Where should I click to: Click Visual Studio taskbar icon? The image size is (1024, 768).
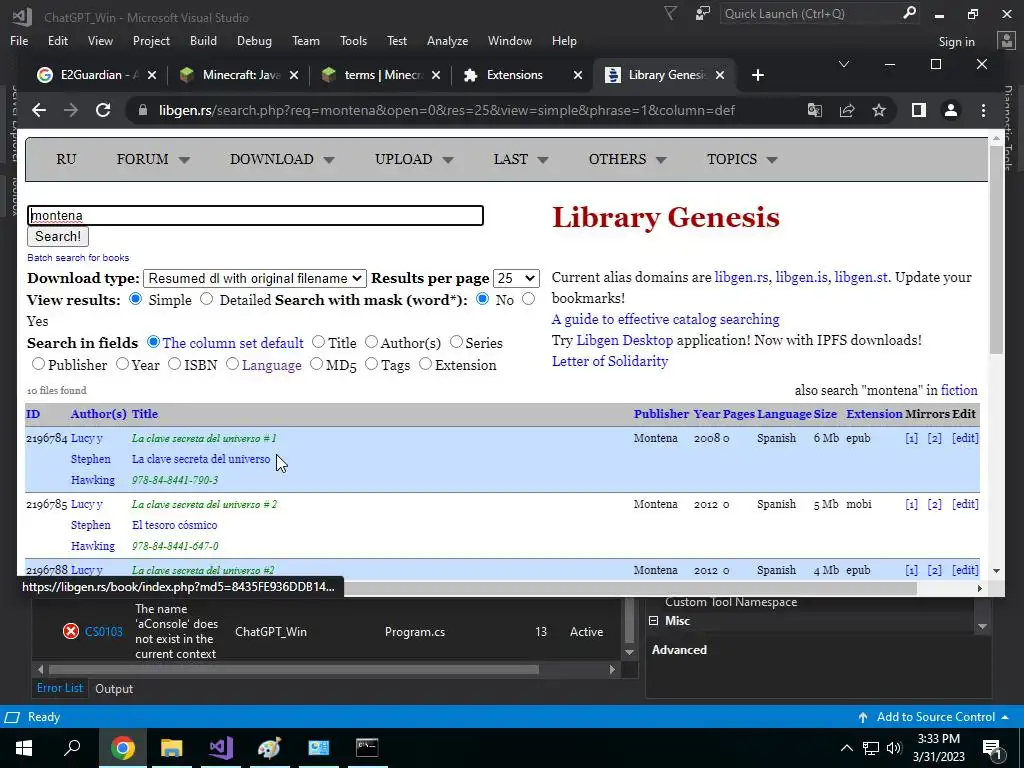[x=221, y=748]
